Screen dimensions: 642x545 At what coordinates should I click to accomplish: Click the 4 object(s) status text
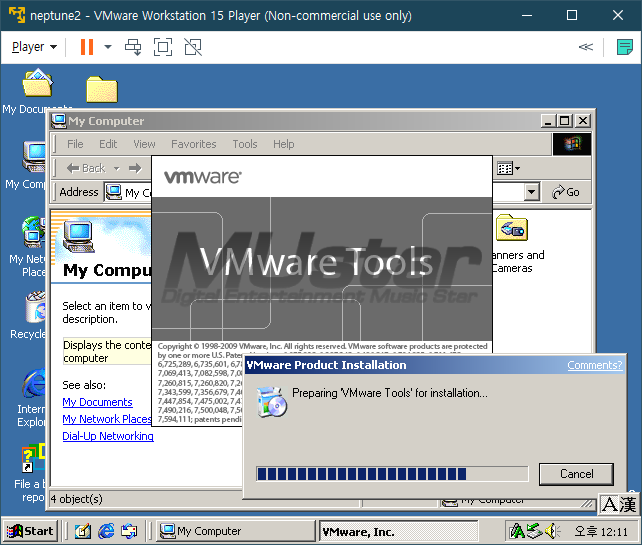click(77, 499)
